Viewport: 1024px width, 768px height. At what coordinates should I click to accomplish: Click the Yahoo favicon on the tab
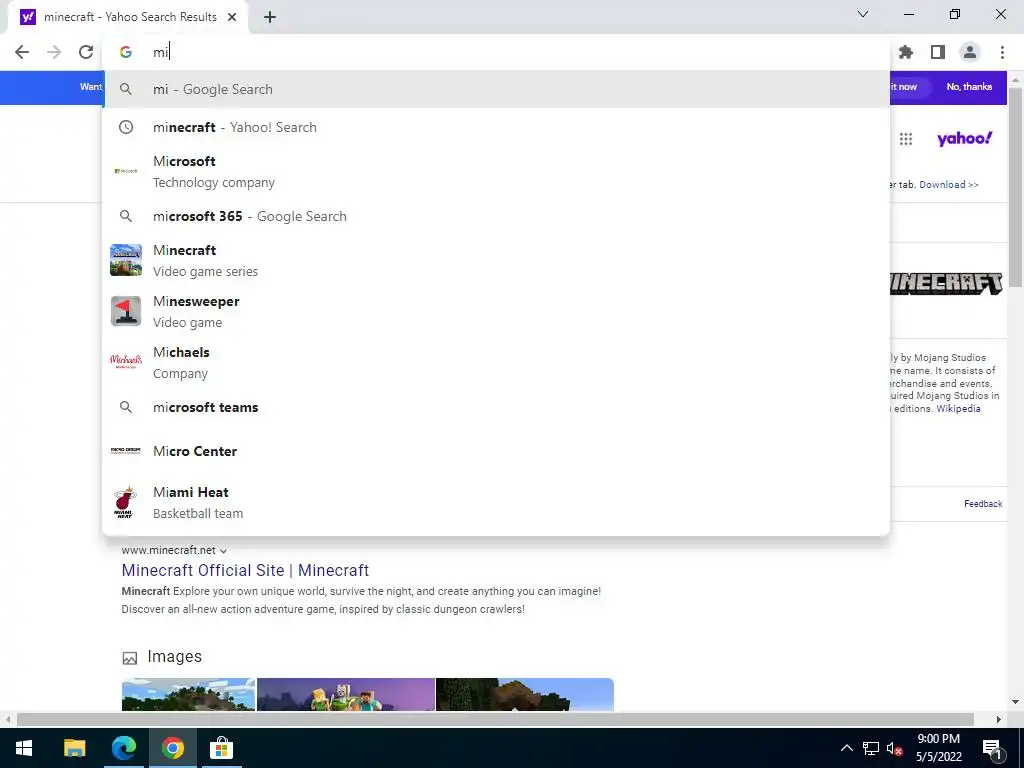[x=27, y=17]
